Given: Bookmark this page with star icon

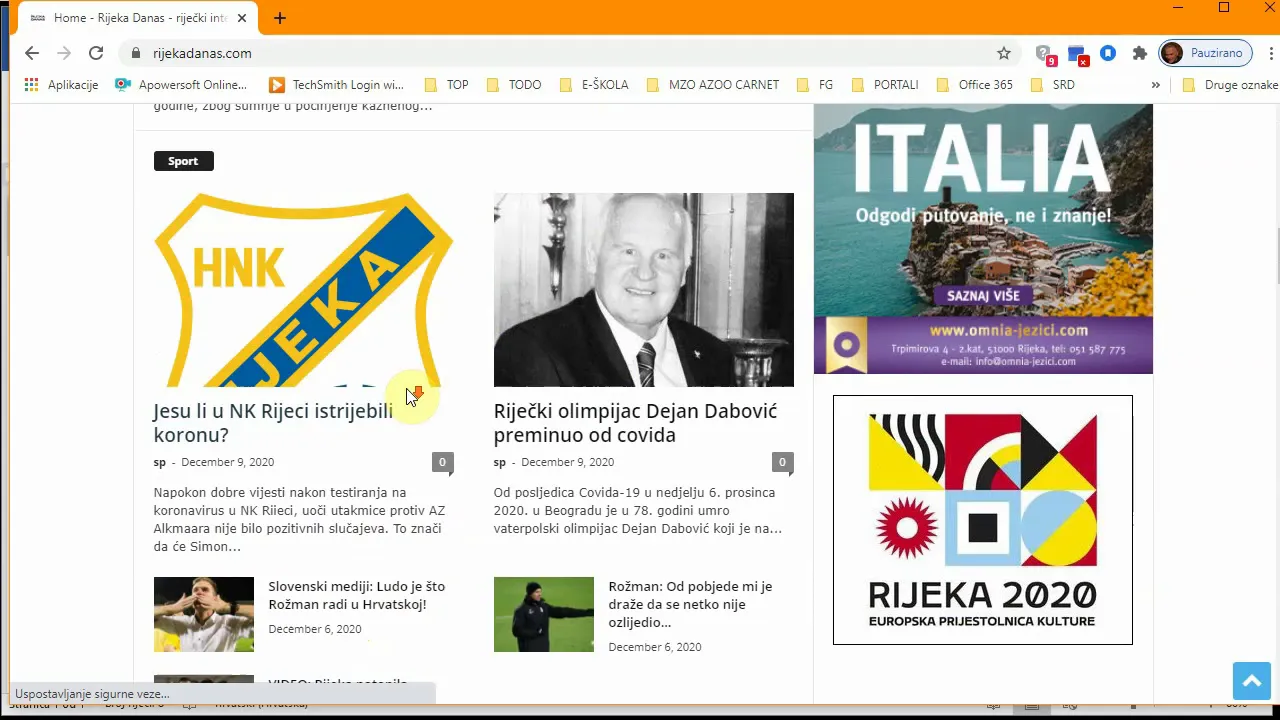Looking at the screenshot, I should click(1004, 53).
